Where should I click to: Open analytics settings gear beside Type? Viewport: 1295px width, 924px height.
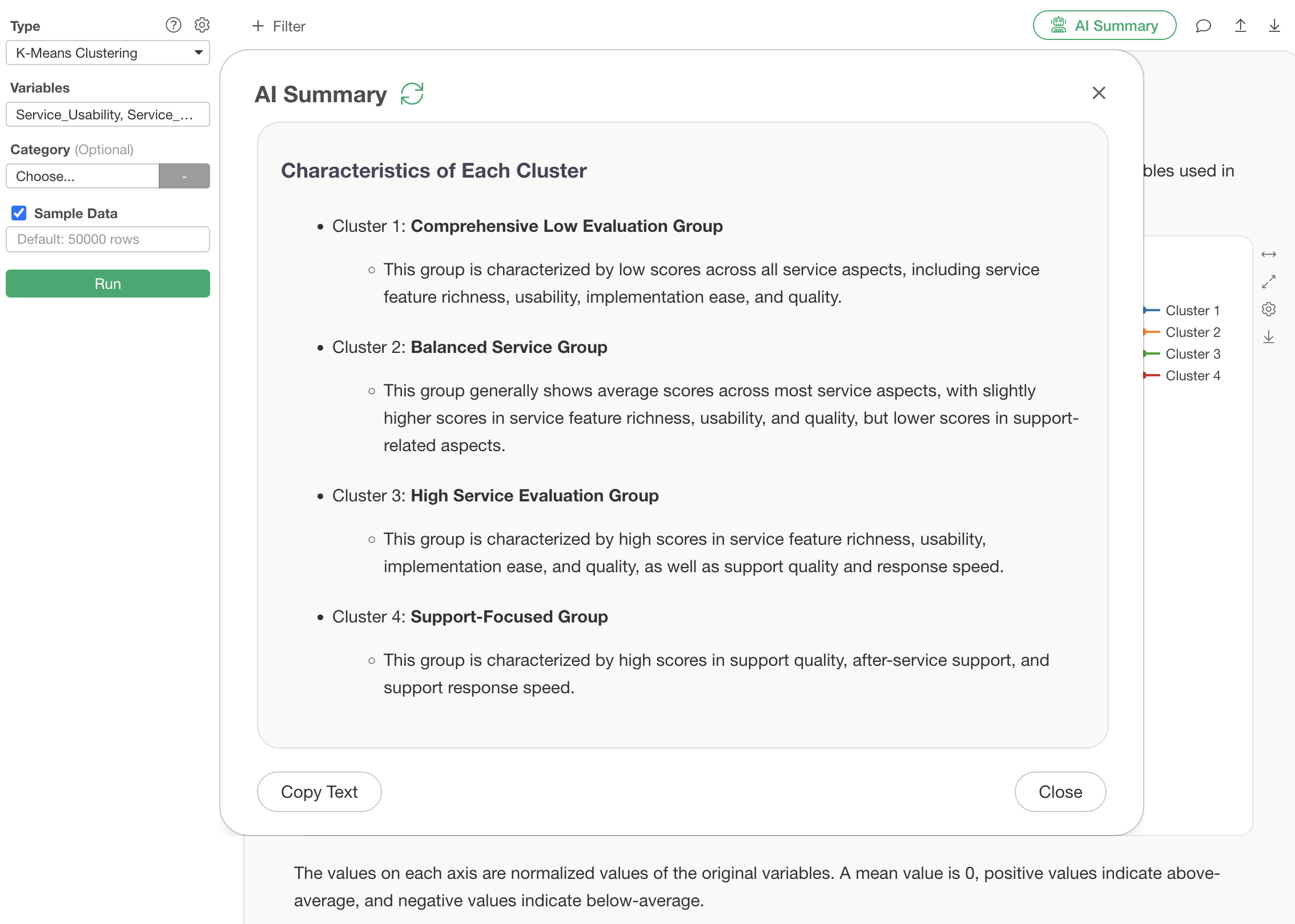202,25
